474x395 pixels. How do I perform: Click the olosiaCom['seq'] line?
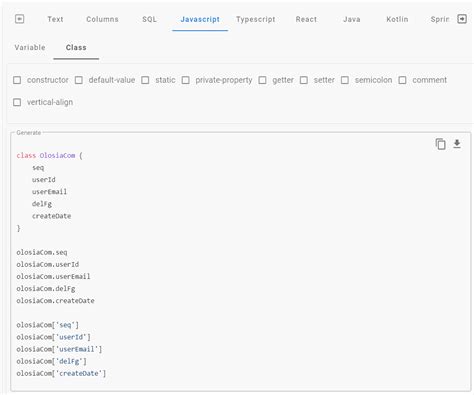48,325
